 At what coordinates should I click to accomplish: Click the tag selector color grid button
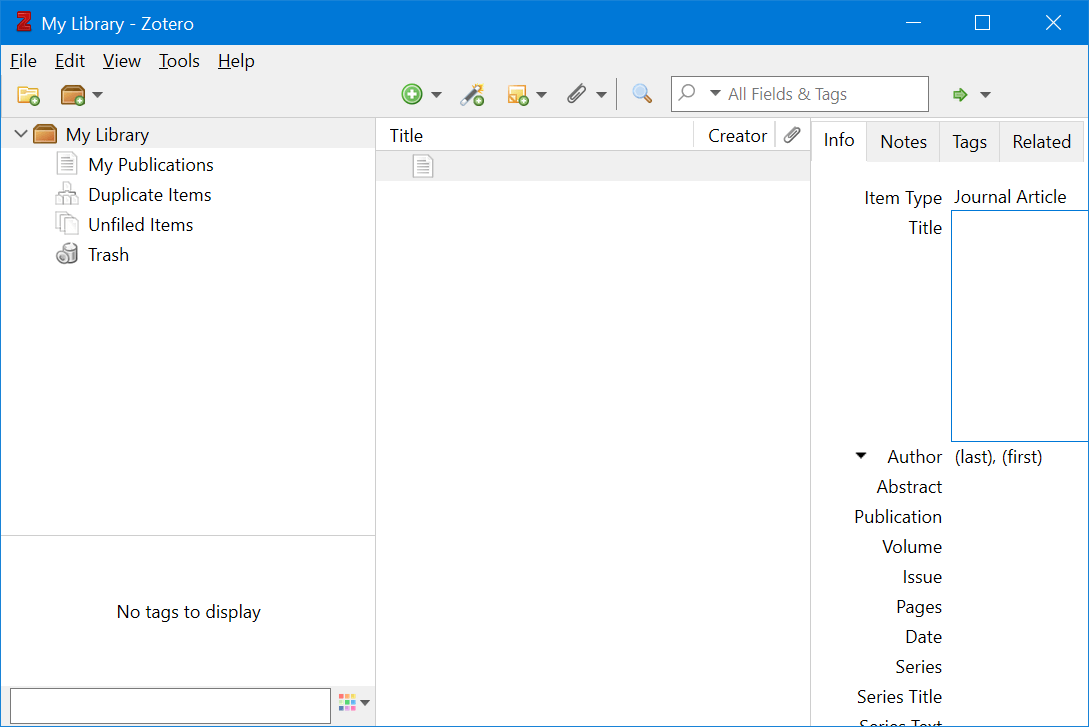[x=348, y=703]
